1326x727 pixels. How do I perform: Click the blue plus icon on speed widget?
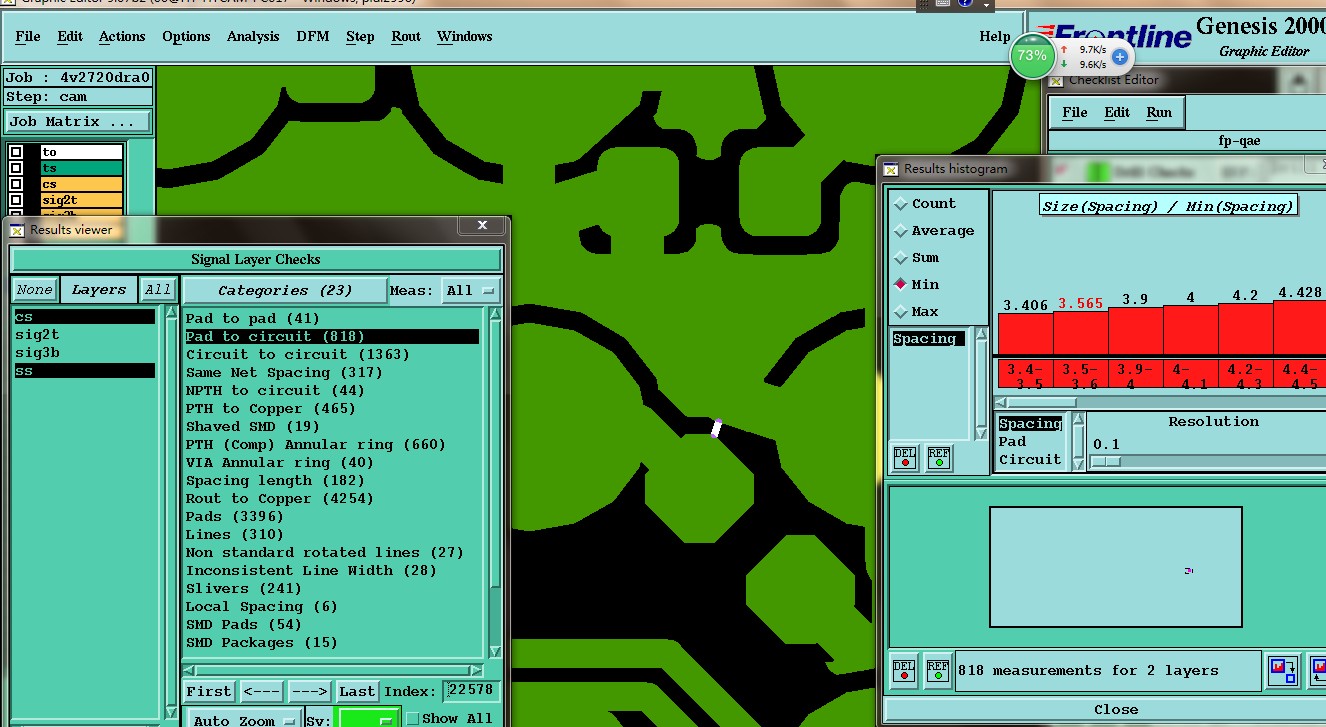pyautogui.click(x=1120, y=57)
